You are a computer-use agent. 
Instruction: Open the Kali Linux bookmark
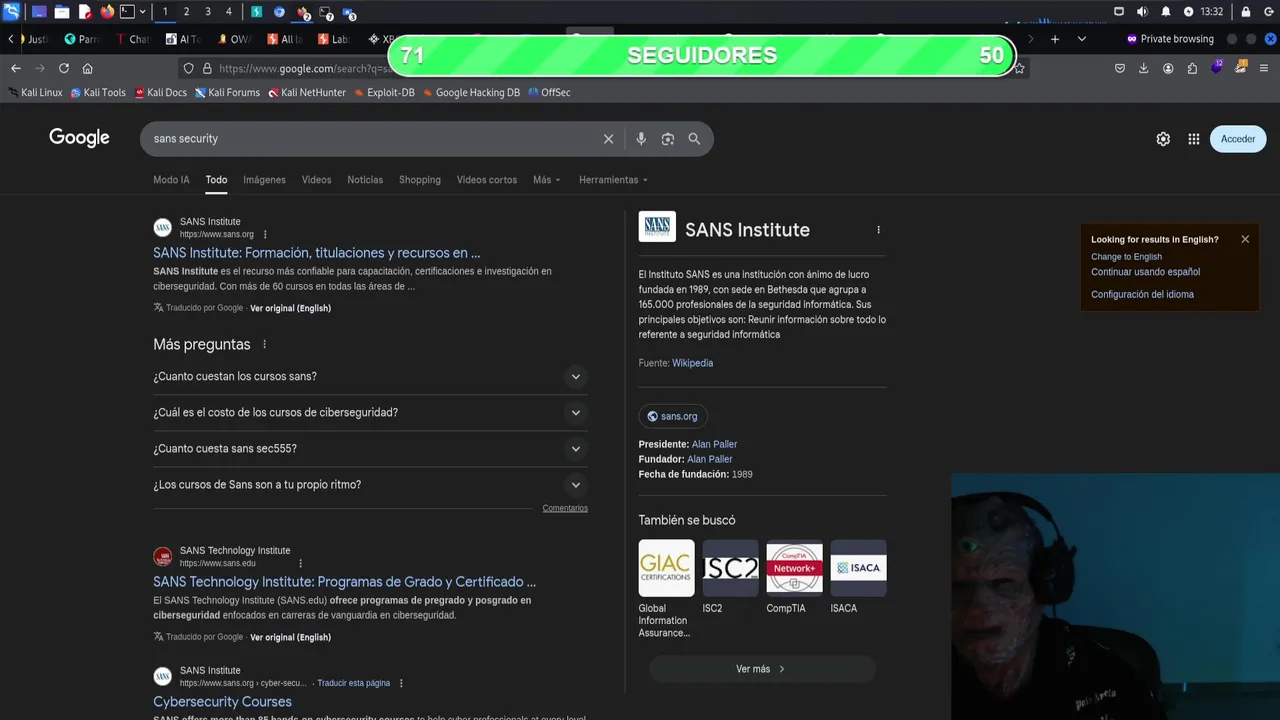point(35,92)
